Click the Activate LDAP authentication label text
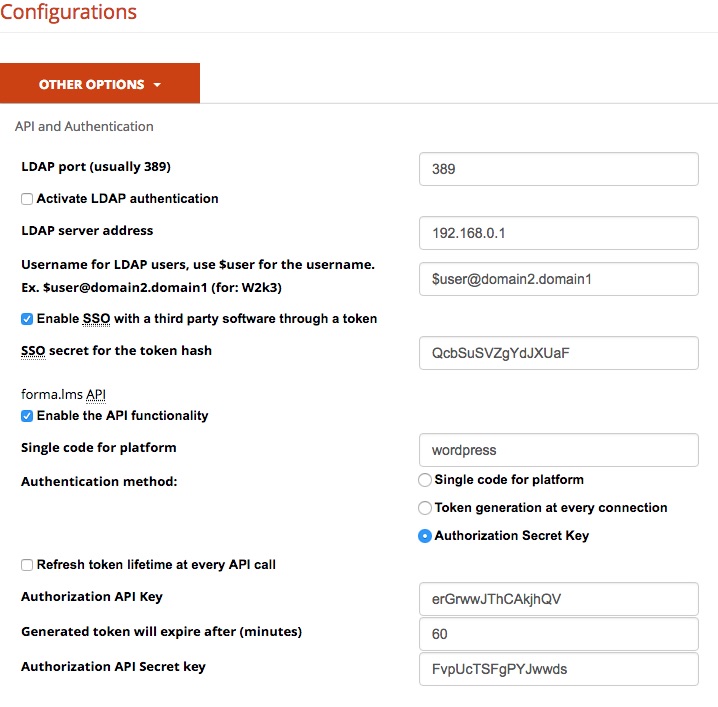 pyautogui.click(x=127, y=199)
